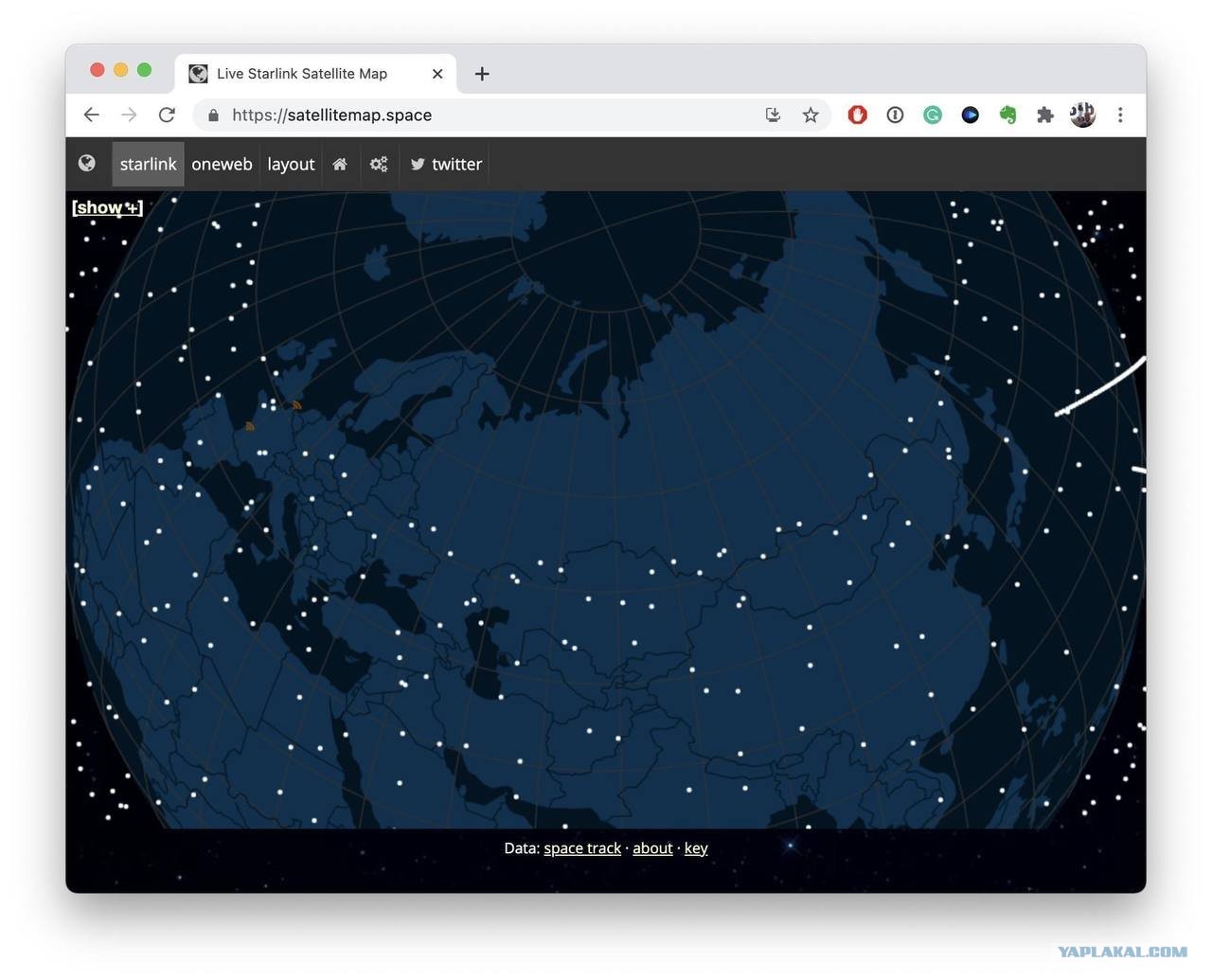The image size is (1212, 980).
Task: Click the globe icon in site navbar
Action: tap(87, 164)
